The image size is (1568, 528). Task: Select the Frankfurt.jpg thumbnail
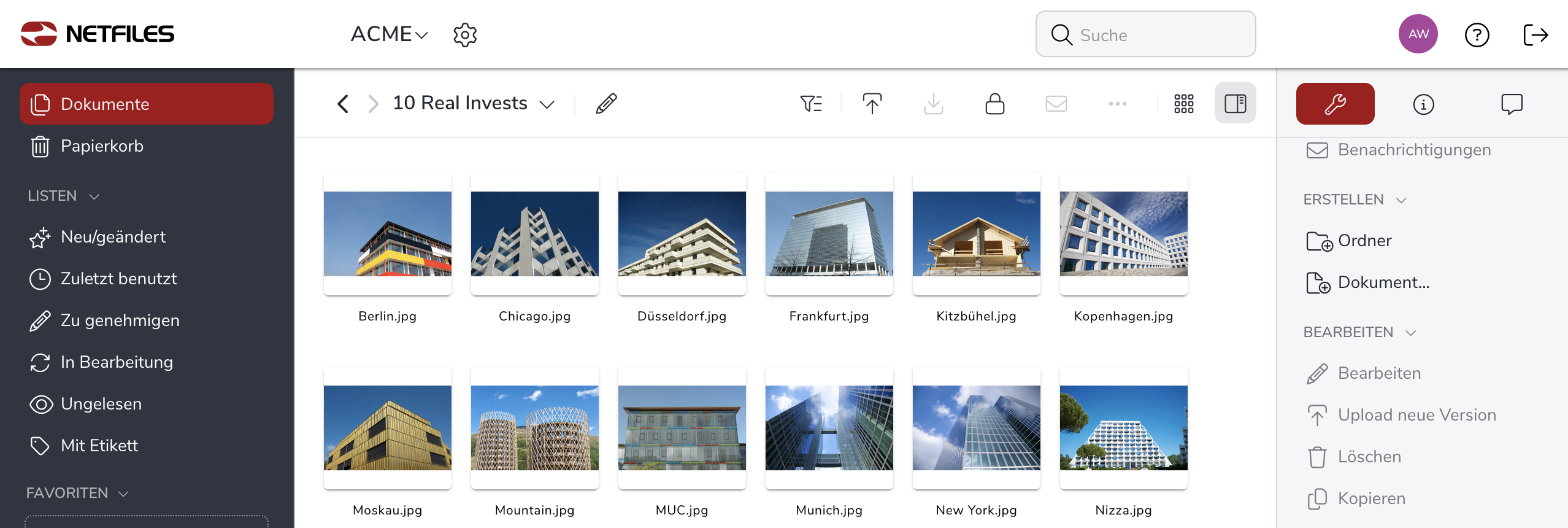coord(829,234)
